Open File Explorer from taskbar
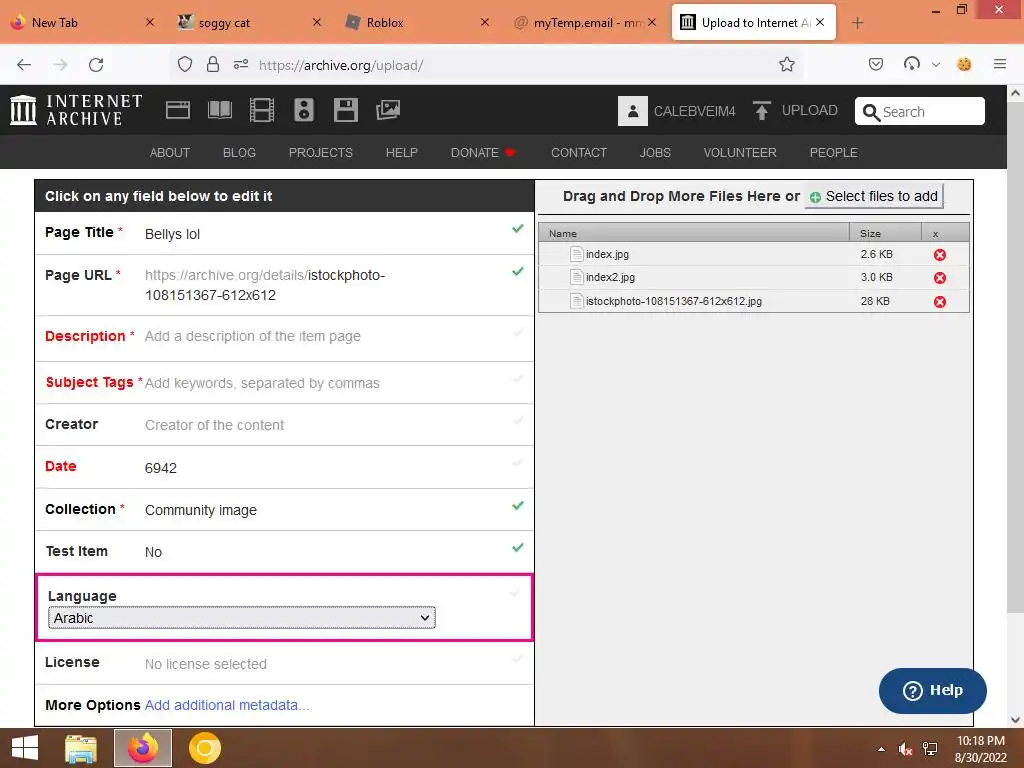1024x768 pixels. 81,748
